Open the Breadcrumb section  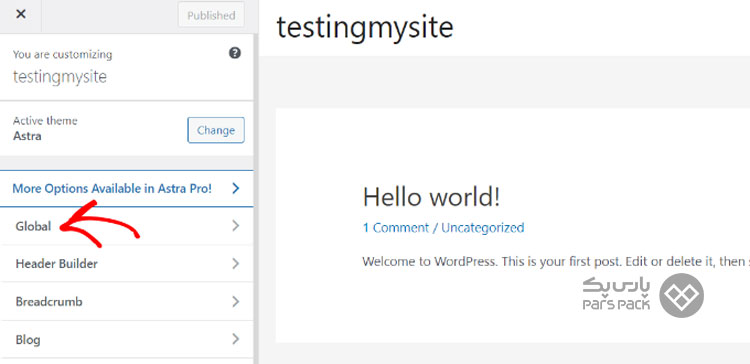[x=126, y=301]
